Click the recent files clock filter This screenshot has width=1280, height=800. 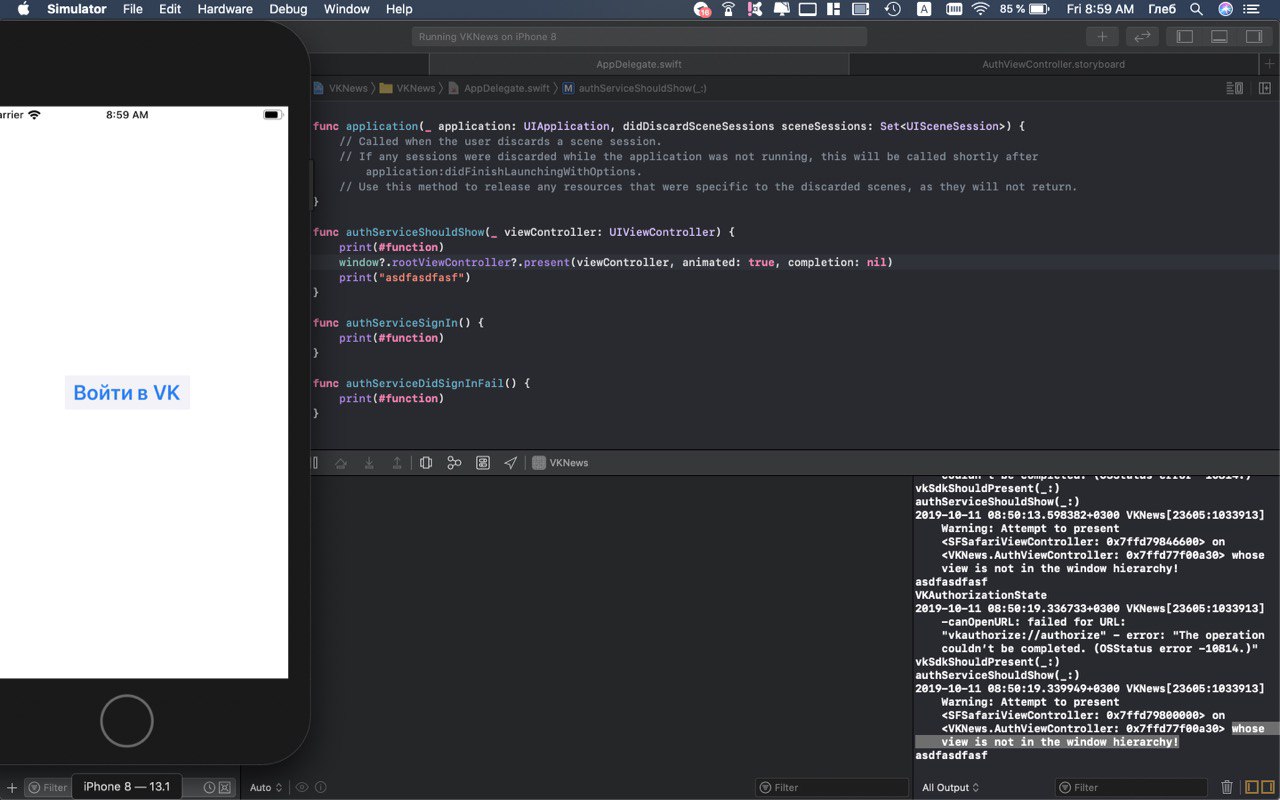pos(209,788)
